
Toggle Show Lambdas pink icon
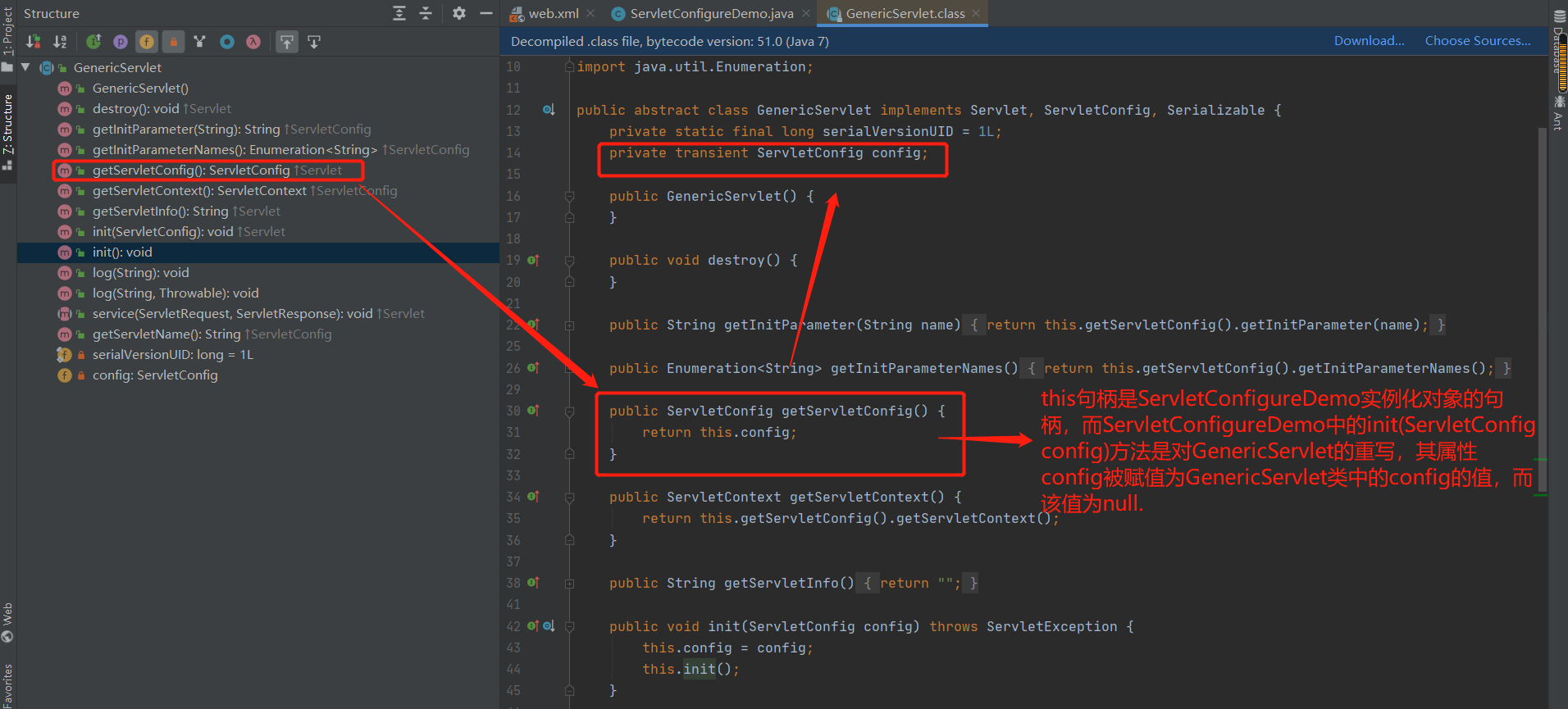point(253,42)
